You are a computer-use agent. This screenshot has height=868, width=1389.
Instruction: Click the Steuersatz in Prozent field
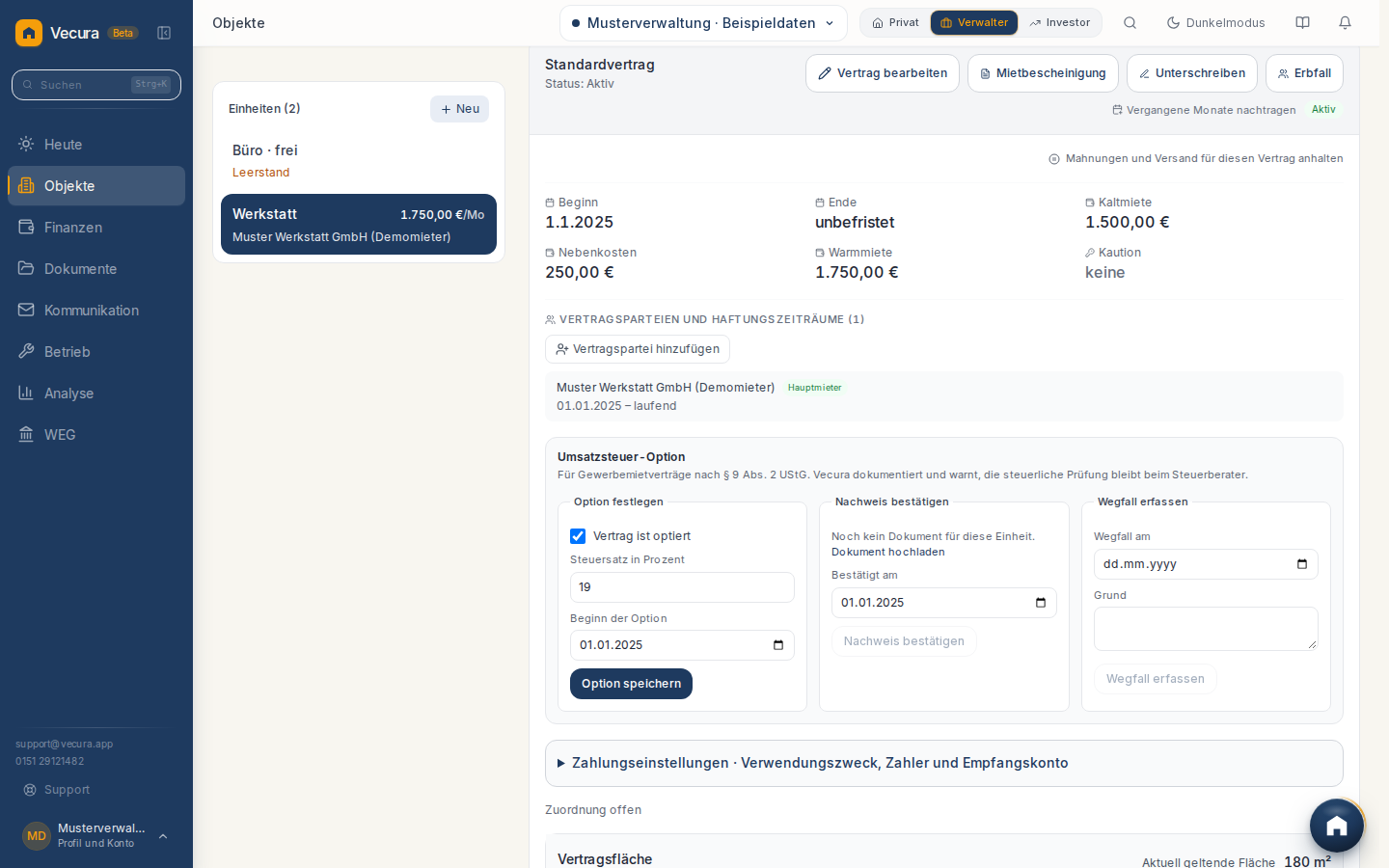(x=682, y=587)
